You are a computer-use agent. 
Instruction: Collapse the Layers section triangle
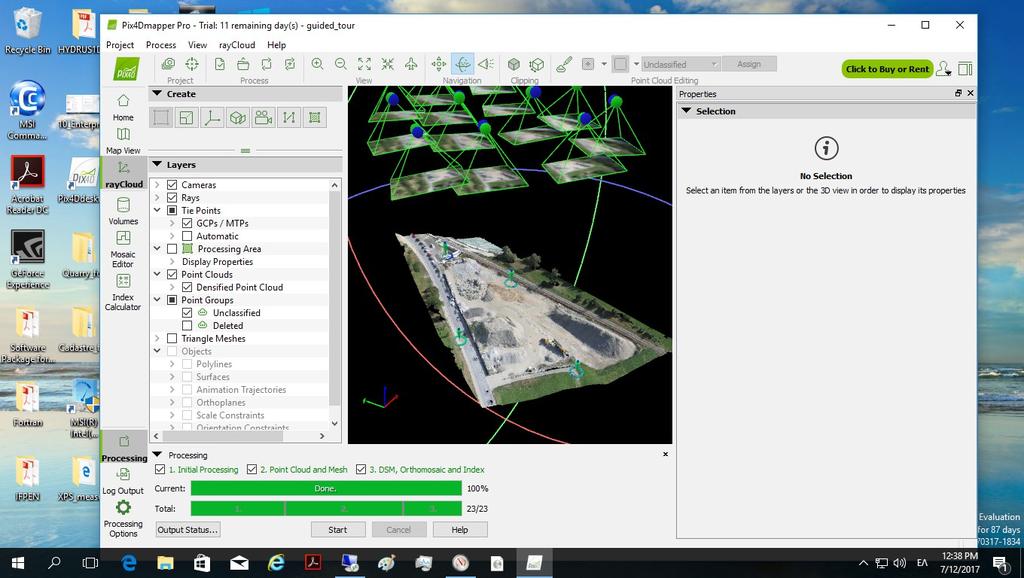[157, 165]
